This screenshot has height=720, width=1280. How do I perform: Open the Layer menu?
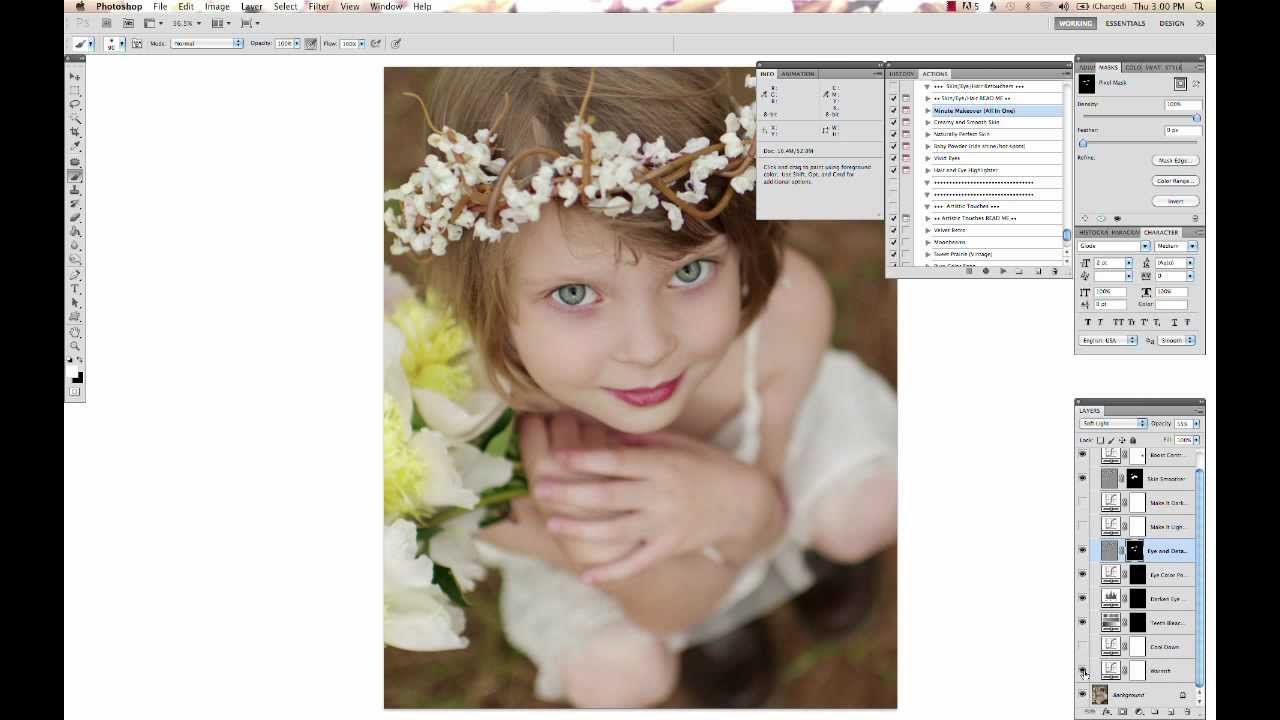click(251, 6)
